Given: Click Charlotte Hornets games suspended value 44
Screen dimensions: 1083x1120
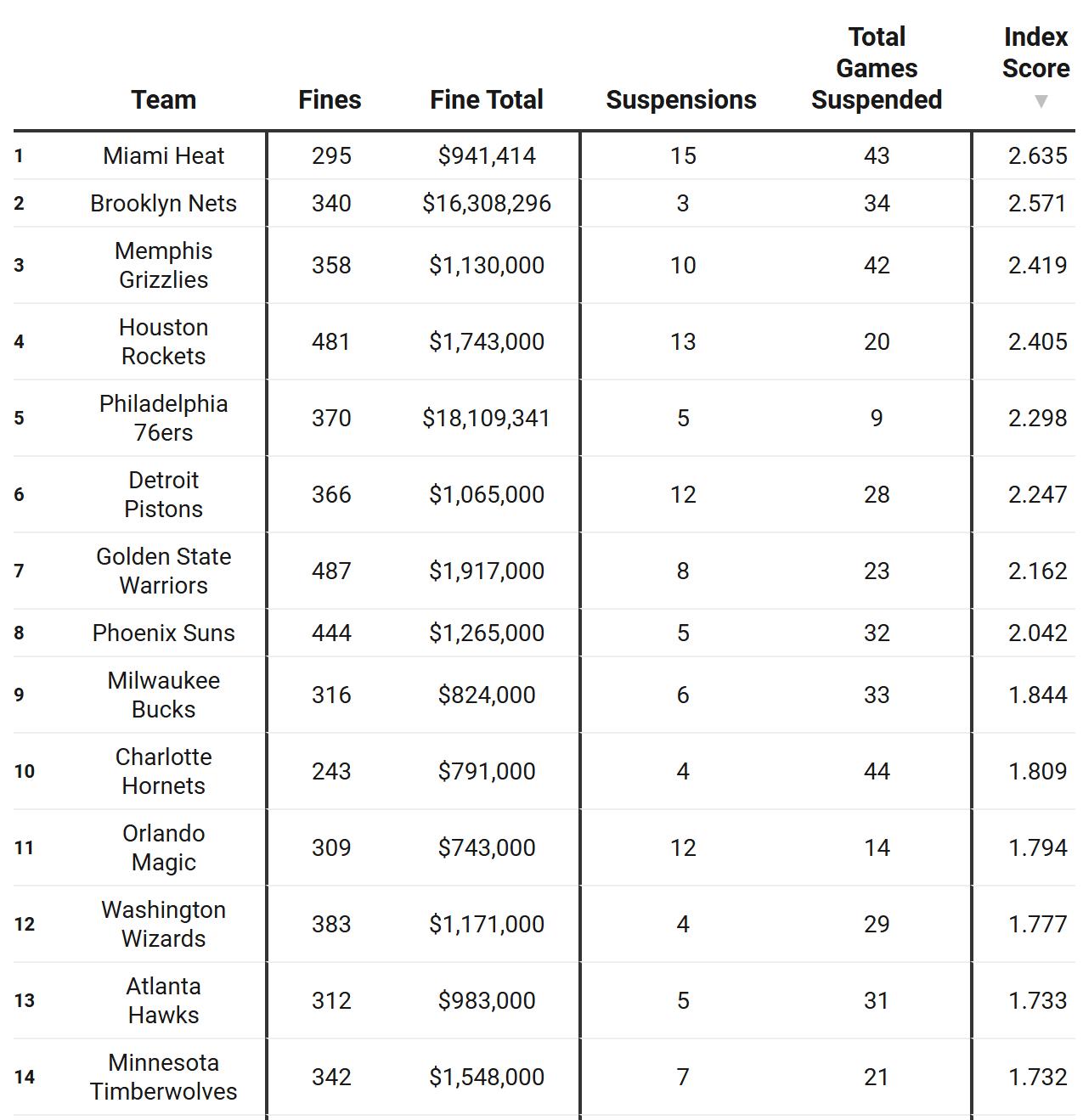Looking at the screenshot, I should click(876, 771).
